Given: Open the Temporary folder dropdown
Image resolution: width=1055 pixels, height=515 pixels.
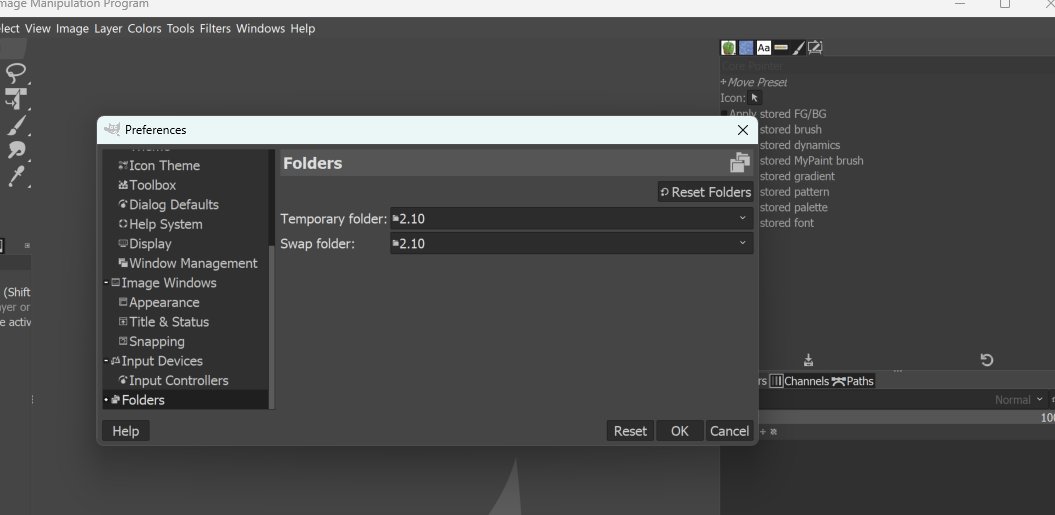Looking at the screenshot, I should [x=571, y=218].
